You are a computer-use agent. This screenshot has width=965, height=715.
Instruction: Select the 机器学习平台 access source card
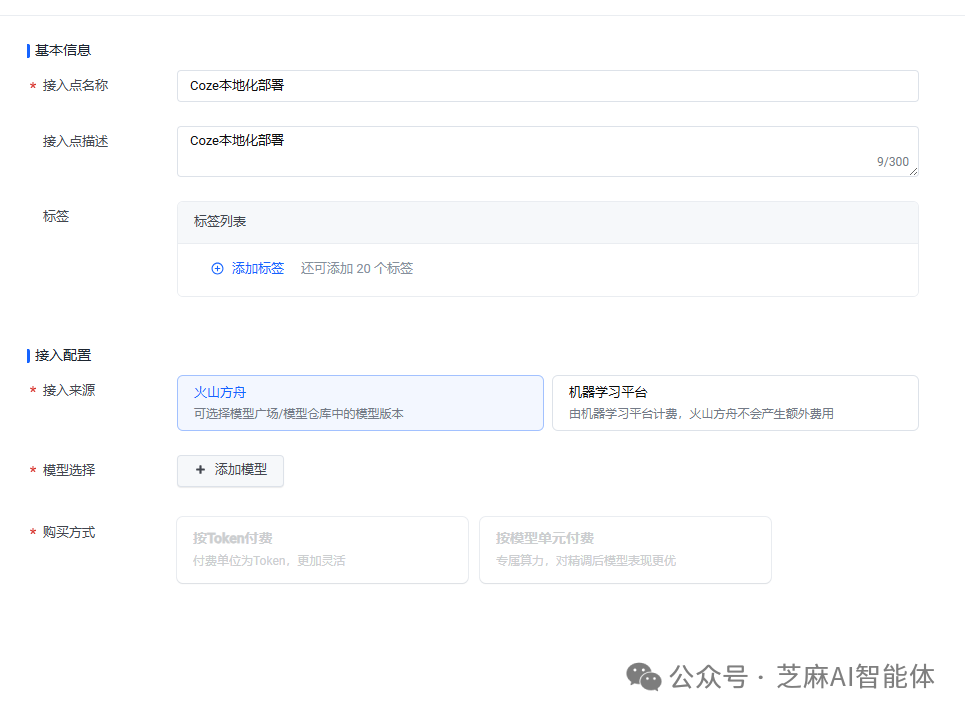click(x=735, y=402)
